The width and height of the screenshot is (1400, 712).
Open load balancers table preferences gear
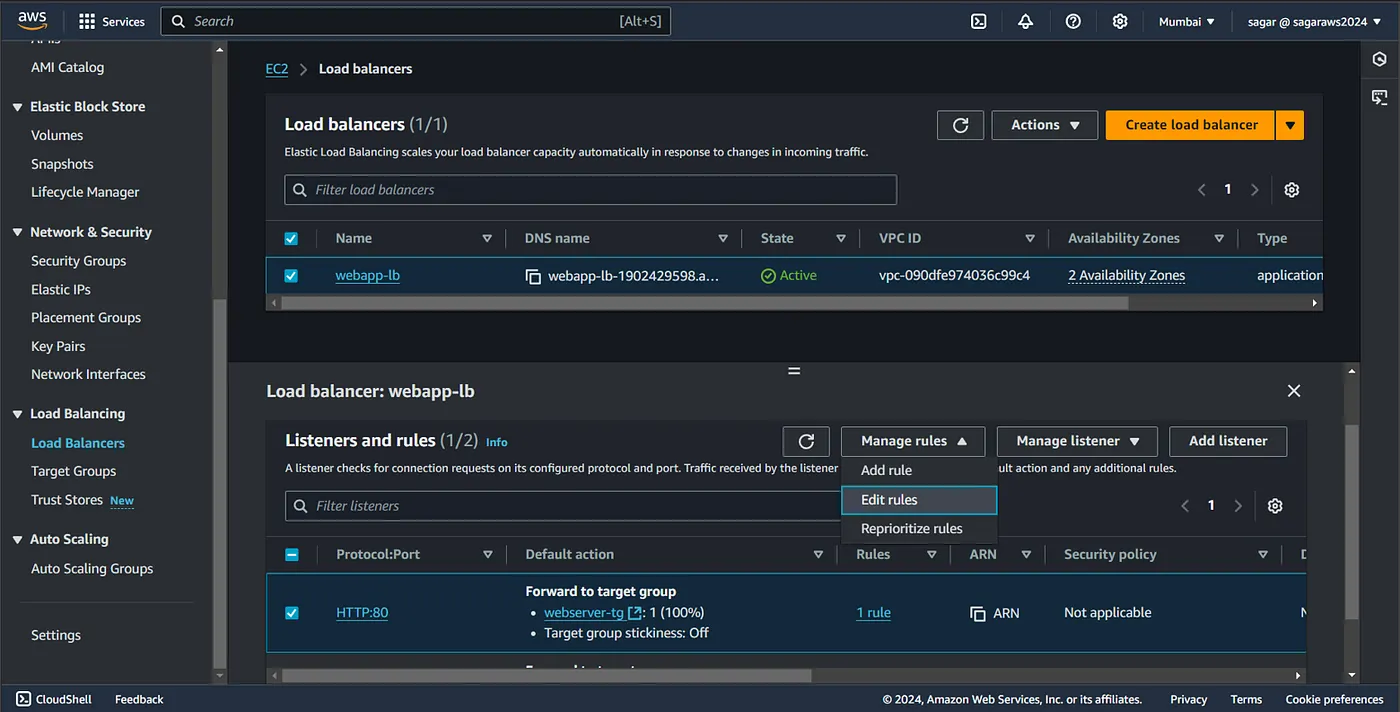pos(1291,190)
